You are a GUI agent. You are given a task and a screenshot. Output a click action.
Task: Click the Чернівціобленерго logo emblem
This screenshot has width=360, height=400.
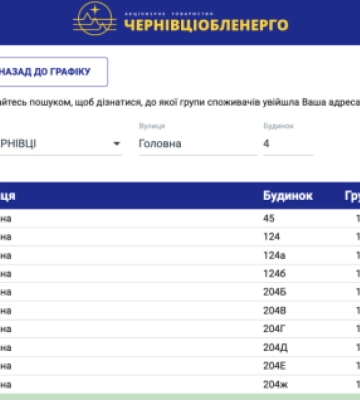pyautogui.click(x=95, y=19)
